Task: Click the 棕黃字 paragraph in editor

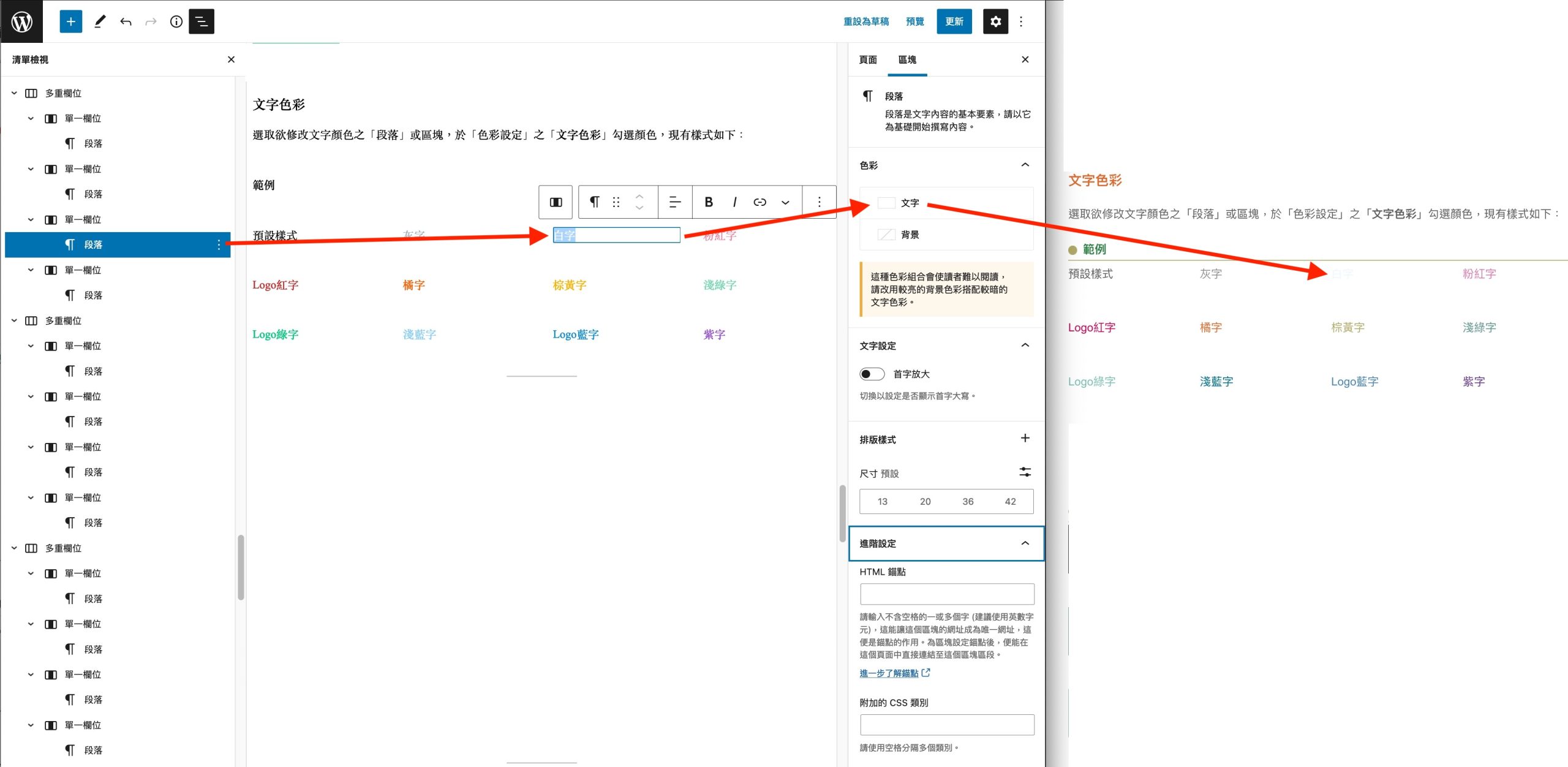Action: [570, 285]
